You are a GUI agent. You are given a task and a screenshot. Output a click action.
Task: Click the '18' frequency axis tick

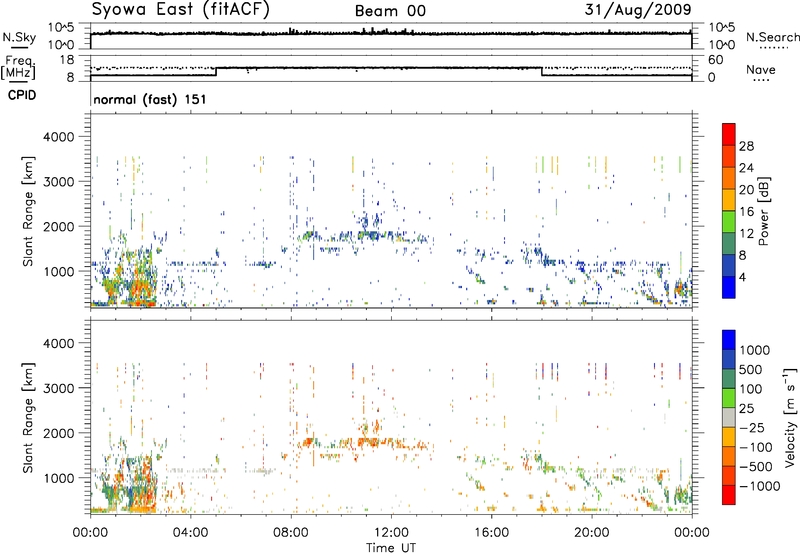[x=67, y=60]
